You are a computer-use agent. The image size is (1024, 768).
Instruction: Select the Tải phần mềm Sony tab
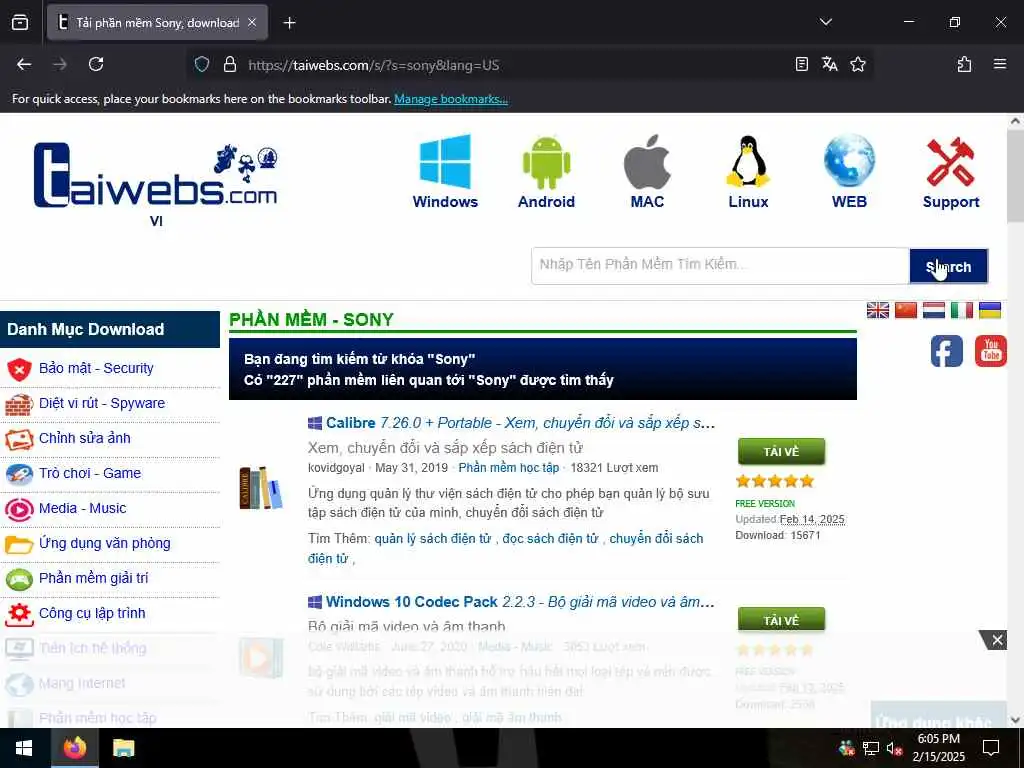click(x=157, y=23)
